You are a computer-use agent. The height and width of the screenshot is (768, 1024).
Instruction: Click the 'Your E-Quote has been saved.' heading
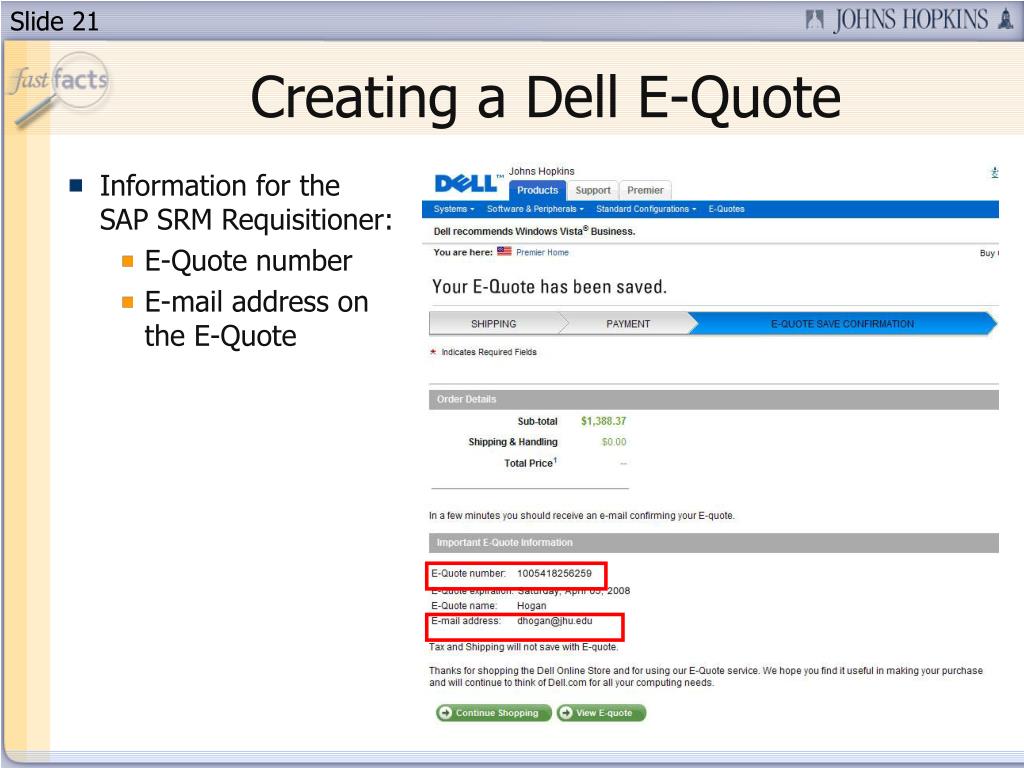[549, 287]
